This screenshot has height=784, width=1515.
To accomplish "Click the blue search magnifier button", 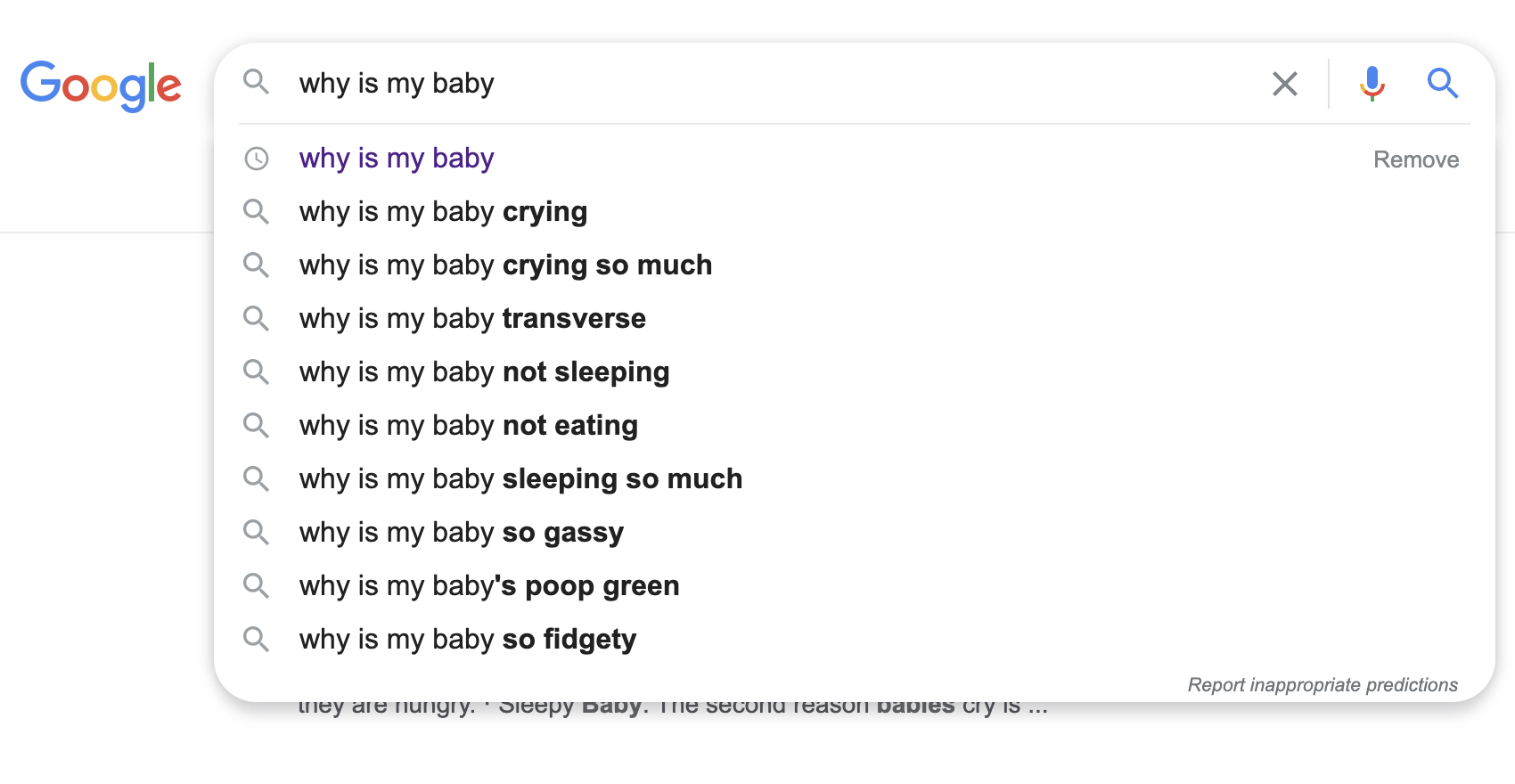I will click(x=1442, y=84).
